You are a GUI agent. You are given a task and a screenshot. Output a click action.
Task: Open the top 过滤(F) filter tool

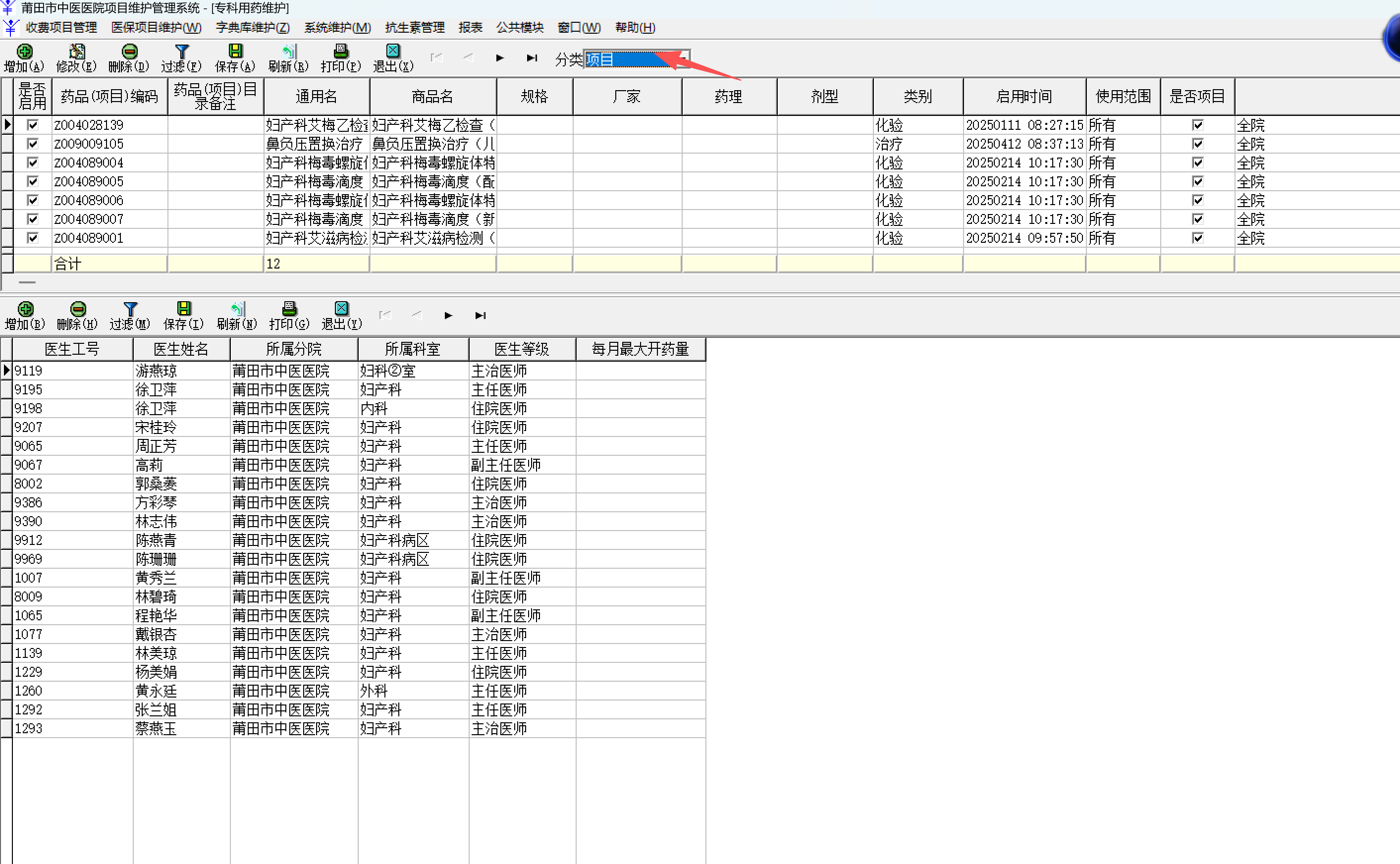click(x=182, y=53)
